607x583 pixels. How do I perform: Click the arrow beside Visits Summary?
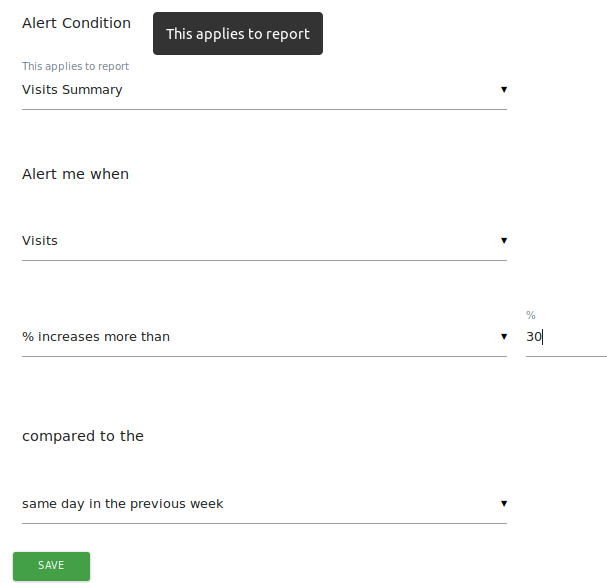(504, 90)
